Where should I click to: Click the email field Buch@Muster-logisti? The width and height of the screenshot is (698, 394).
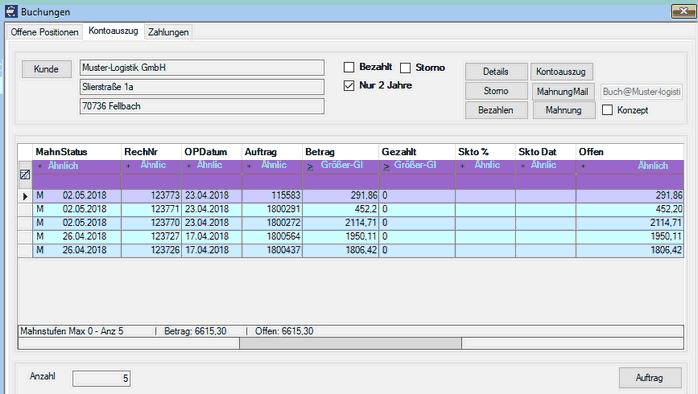[x=641, y=92]
